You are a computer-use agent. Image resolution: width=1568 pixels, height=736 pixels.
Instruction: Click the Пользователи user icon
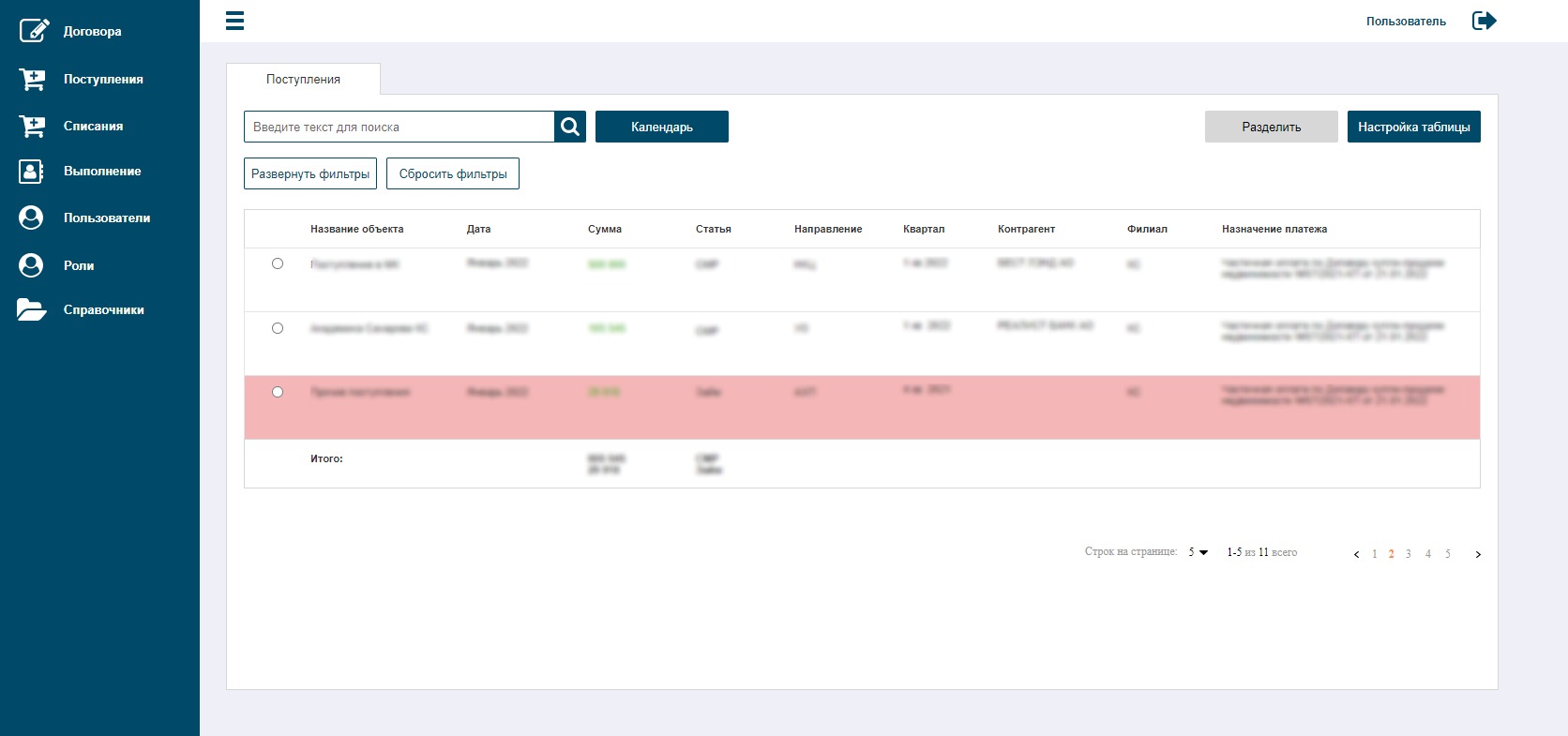31,218
